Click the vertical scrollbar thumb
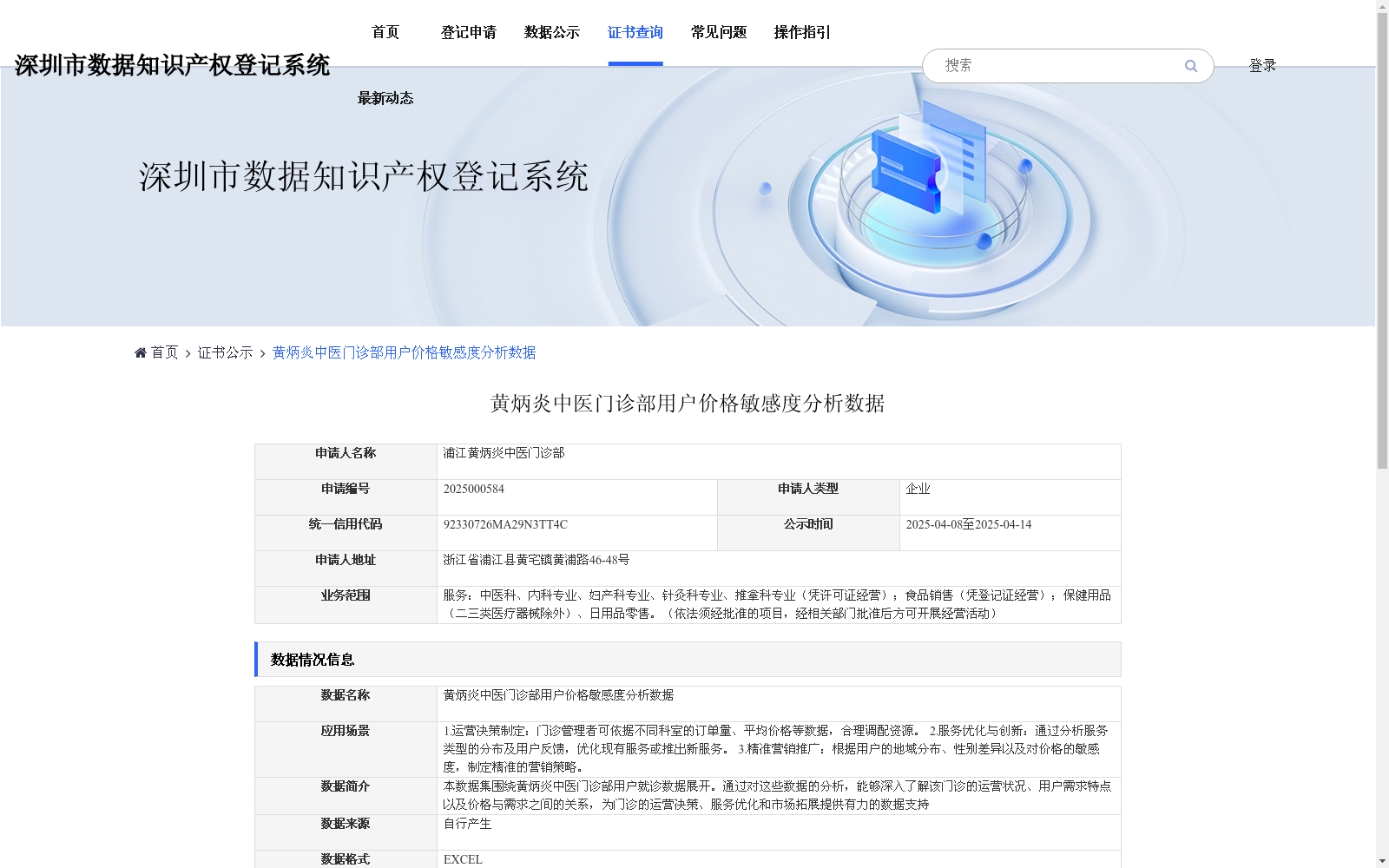The image size is (1389, 868). (x=1382, y=240)
